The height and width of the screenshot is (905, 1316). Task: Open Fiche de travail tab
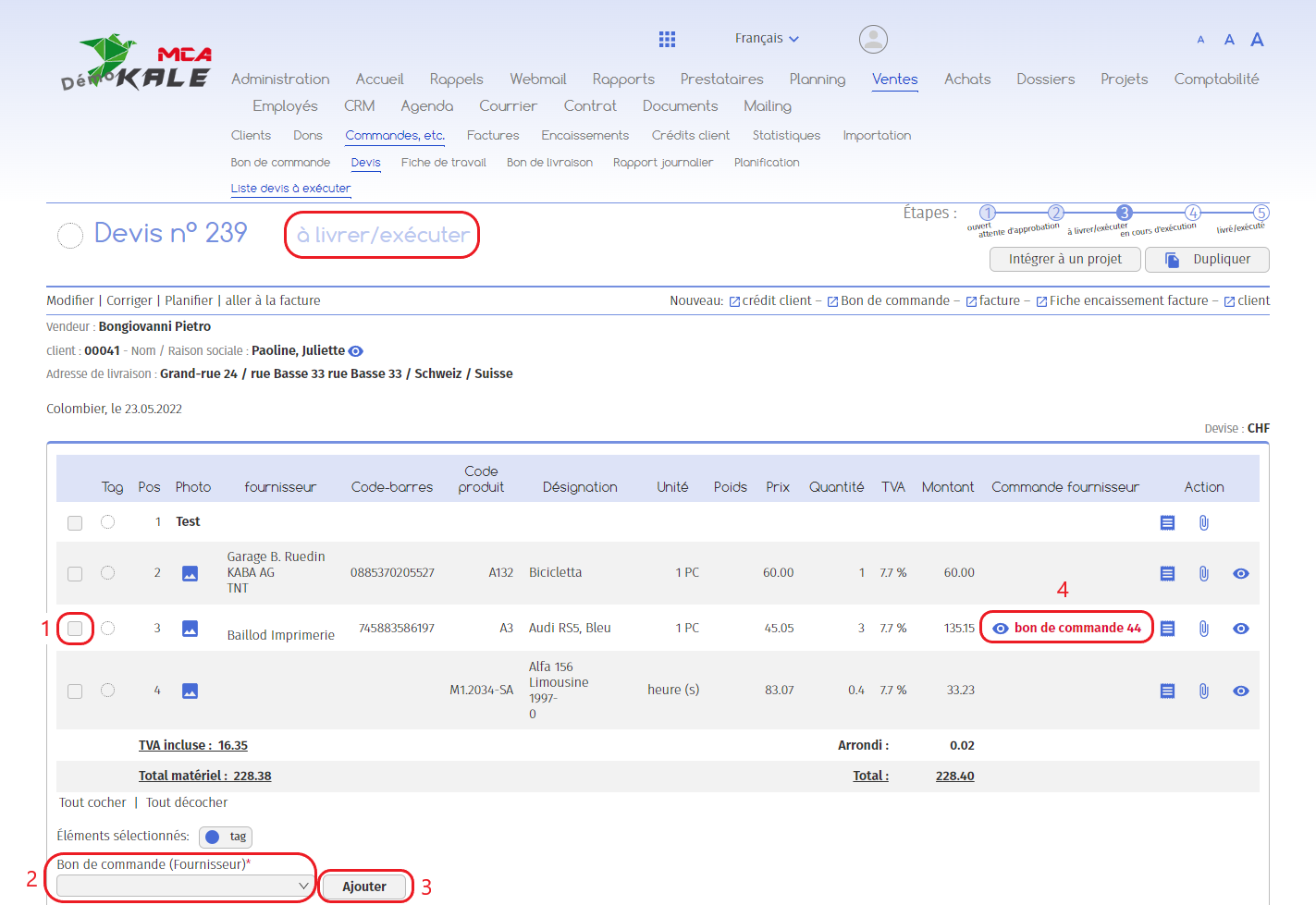[443, 163]
